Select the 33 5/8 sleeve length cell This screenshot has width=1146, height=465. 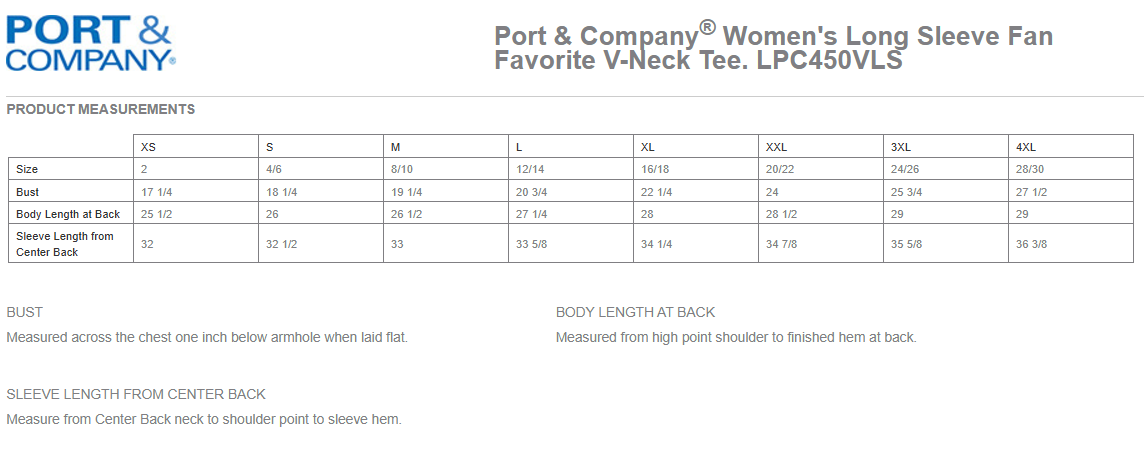click(532, 244)
